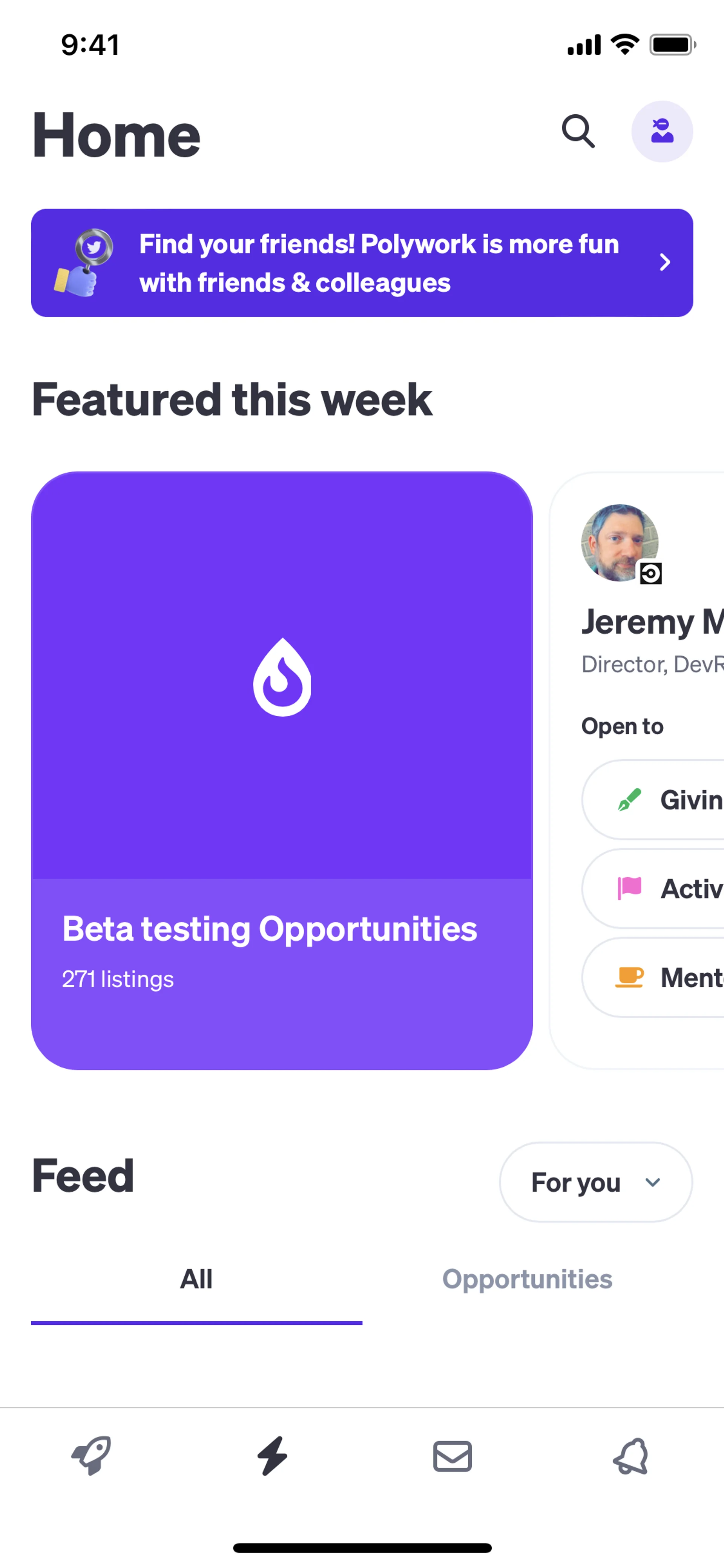This screenshot has width=724, height=1568.
Task: Tap the pink flag chip under Open to
Action: [x=663, y=889]
